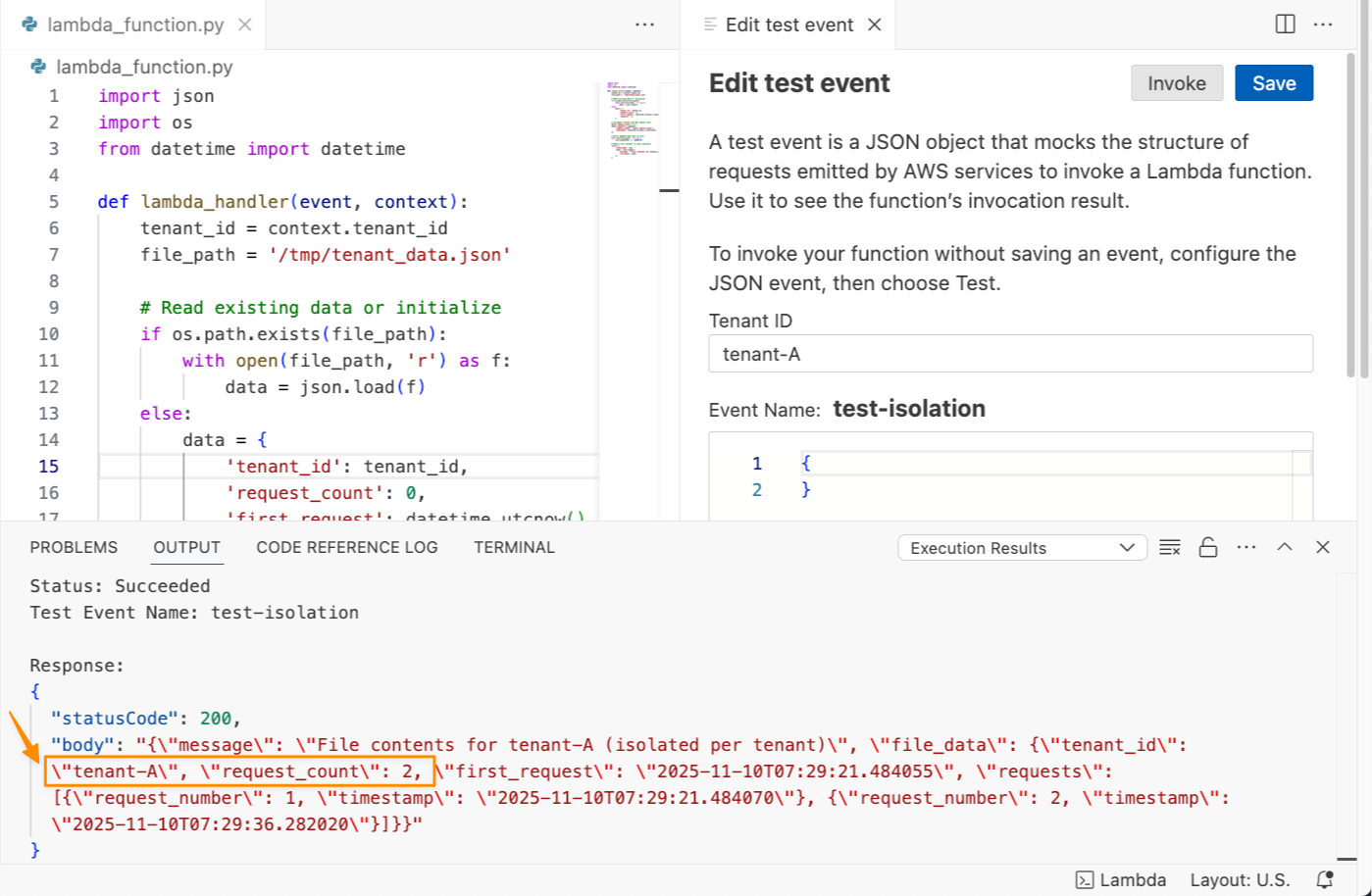The width and height of the screenshot is (1372, 896).
Task: Click the Invoke button
Action: tap(1176, 83)
